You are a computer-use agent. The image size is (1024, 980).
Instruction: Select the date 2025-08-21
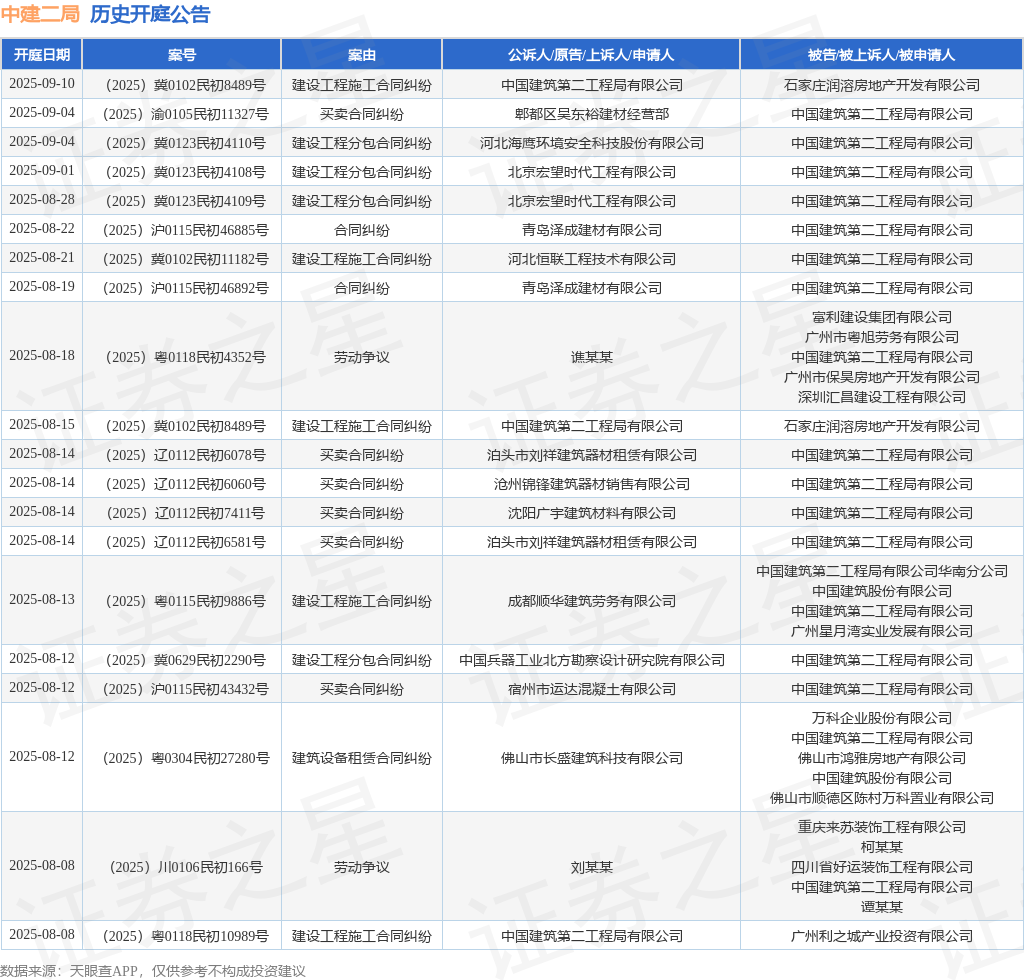[42, 258]
